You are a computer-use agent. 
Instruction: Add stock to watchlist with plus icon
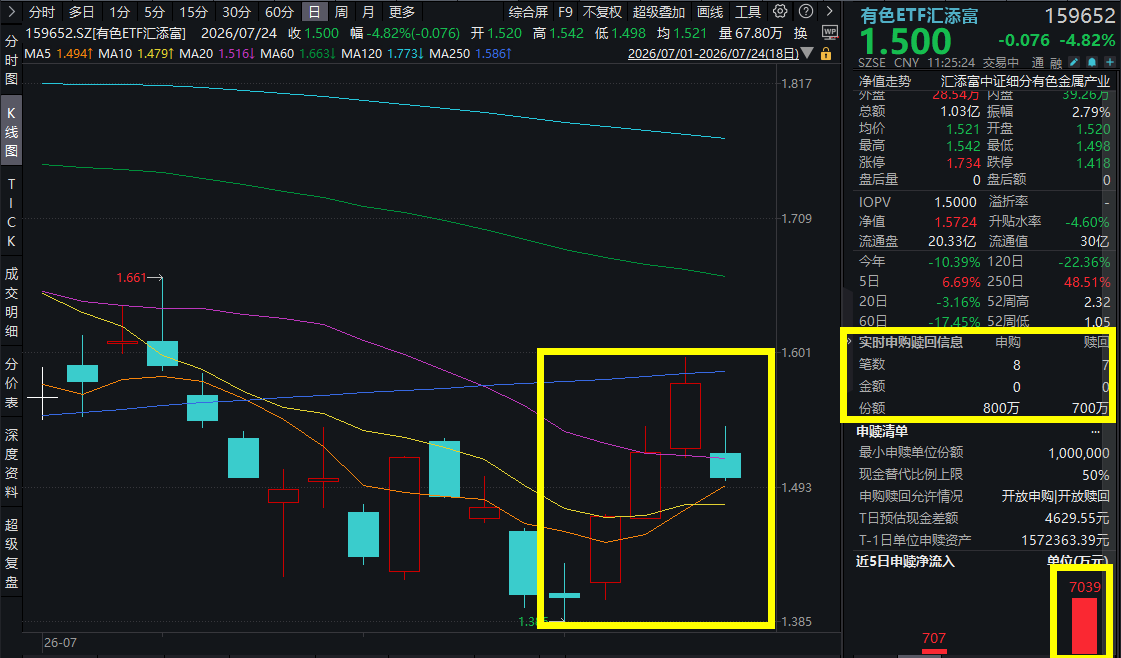pyautogui.click(x=1109, y=62)
